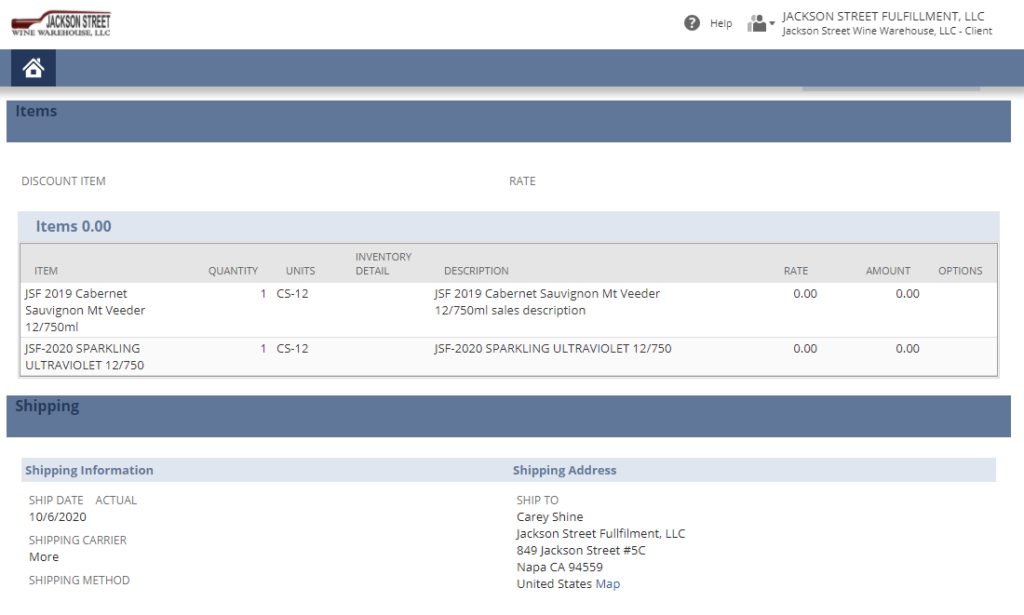The width and height of the screenshot is (1024, 615).
Task: Click the Help text link
Action: [x=721, y=24]
